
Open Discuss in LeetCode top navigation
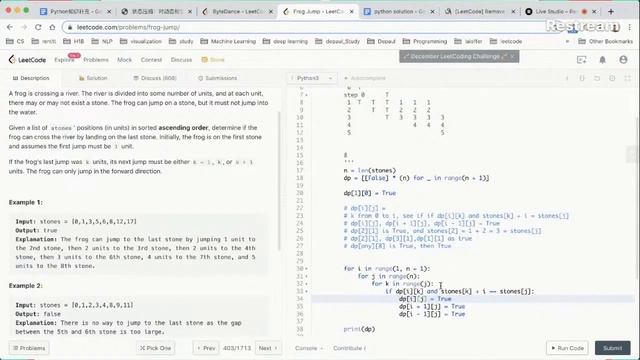click(181, 60)
